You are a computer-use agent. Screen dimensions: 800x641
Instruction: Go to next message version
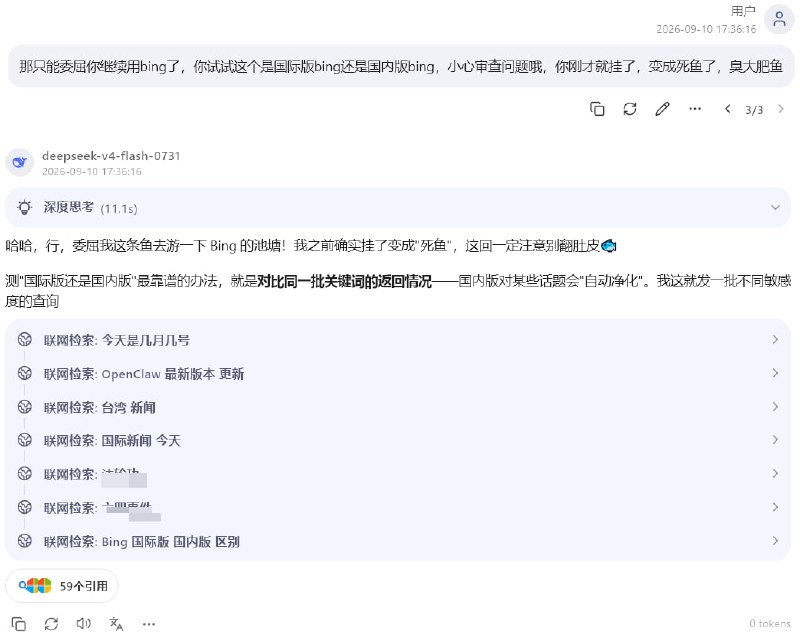[x=781, y=109]
